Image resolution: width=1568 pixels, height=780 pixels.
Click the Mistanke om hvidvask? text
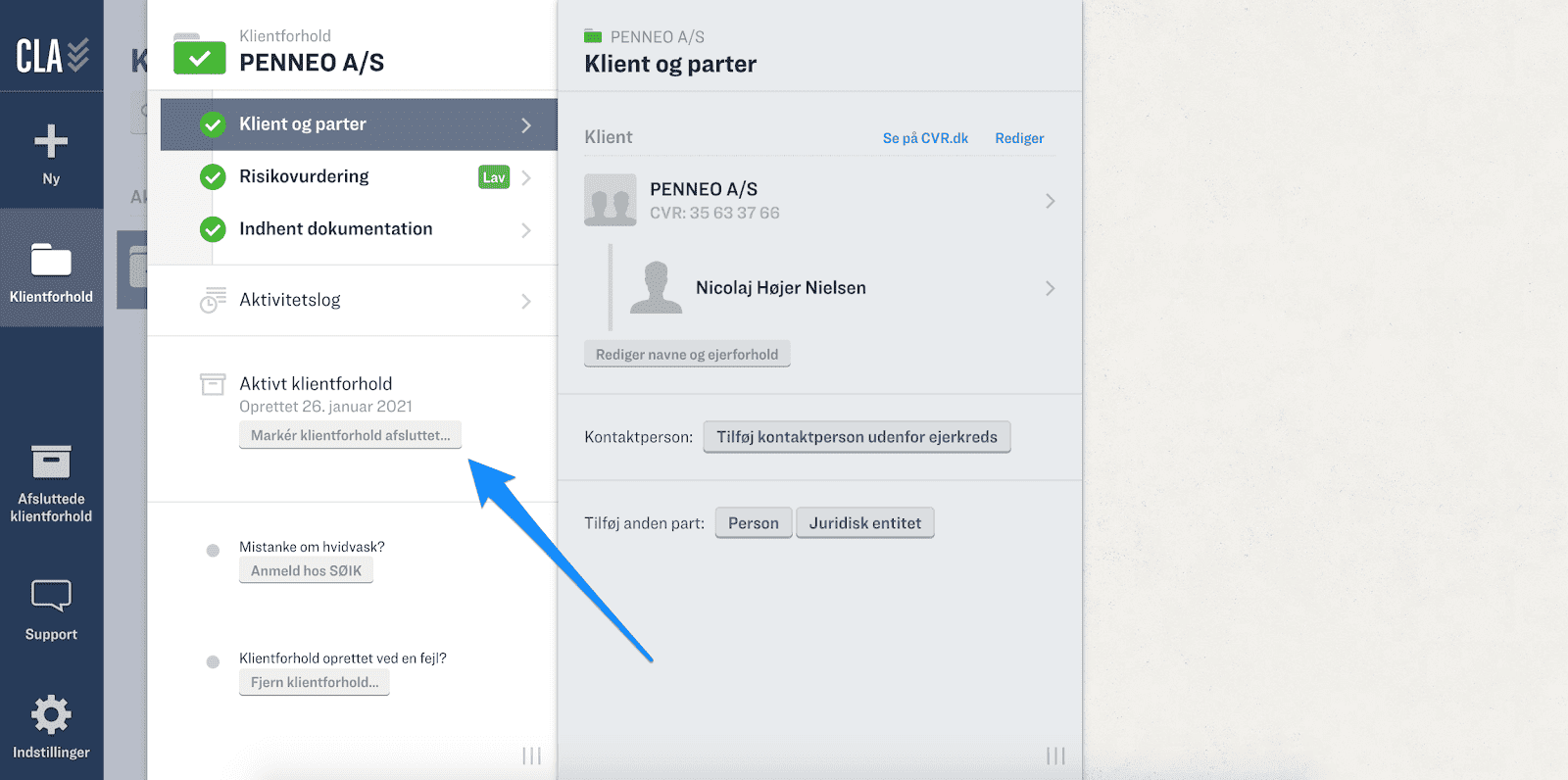312,547
